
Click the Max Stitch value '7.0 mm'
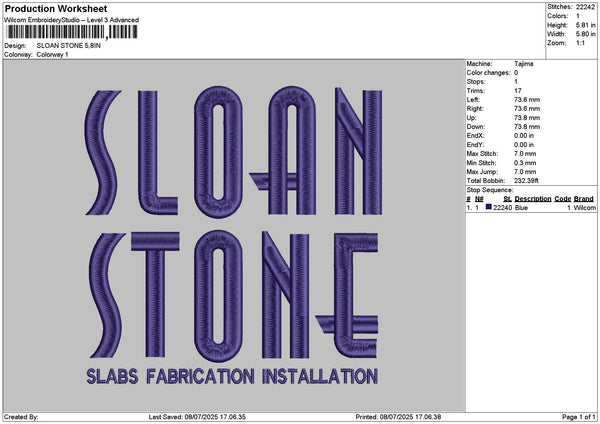click(525, 154)
